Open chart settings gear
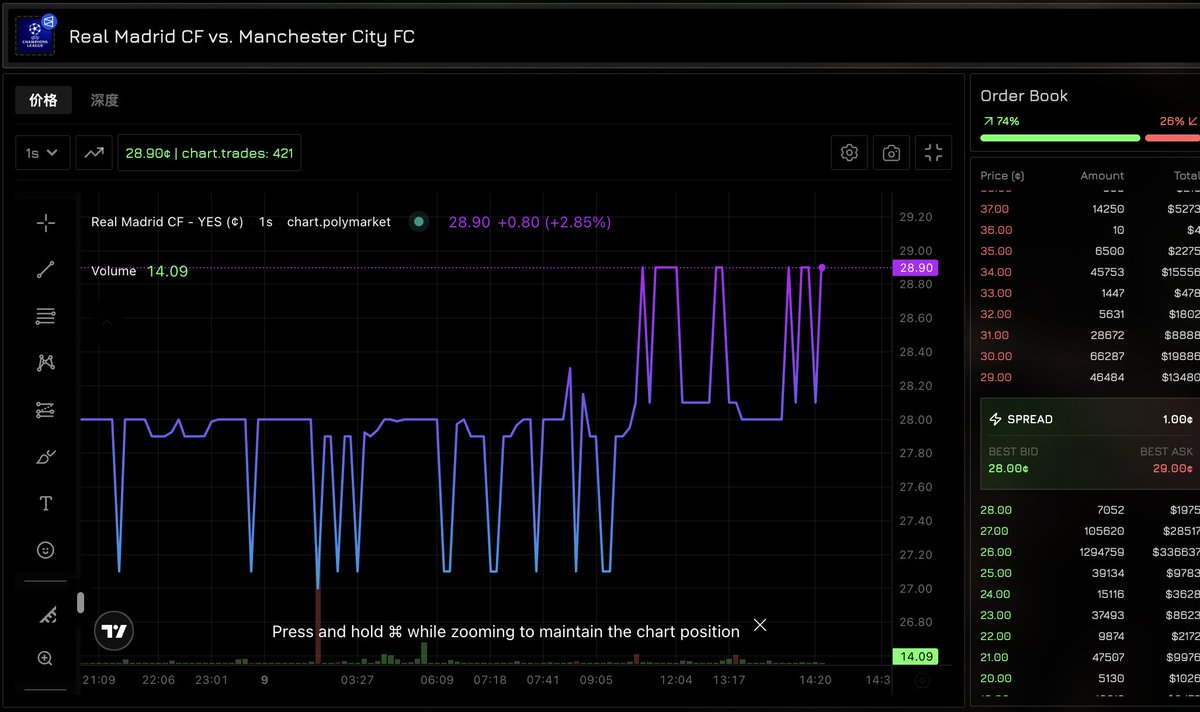The width and height of the screenshot is (1200, 712). pos(850,153)
